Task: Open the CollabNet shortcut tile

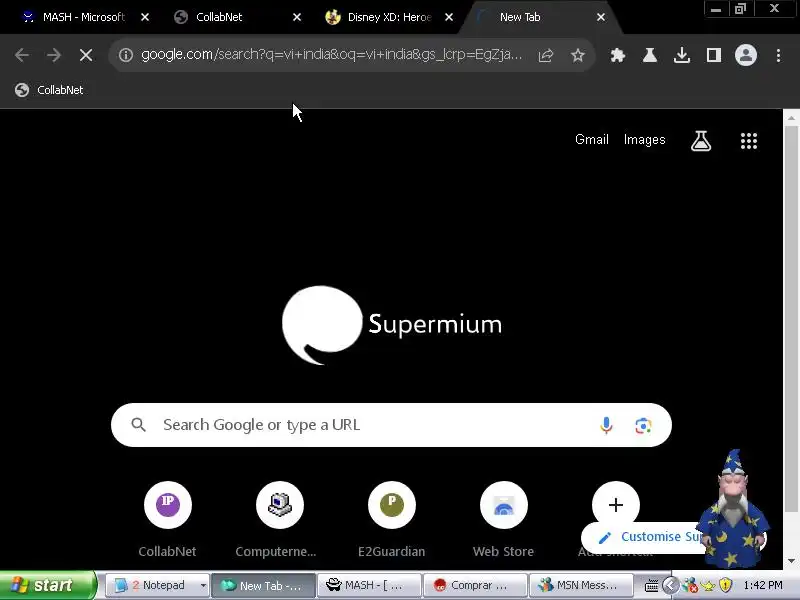Action: tap(167, 519)
